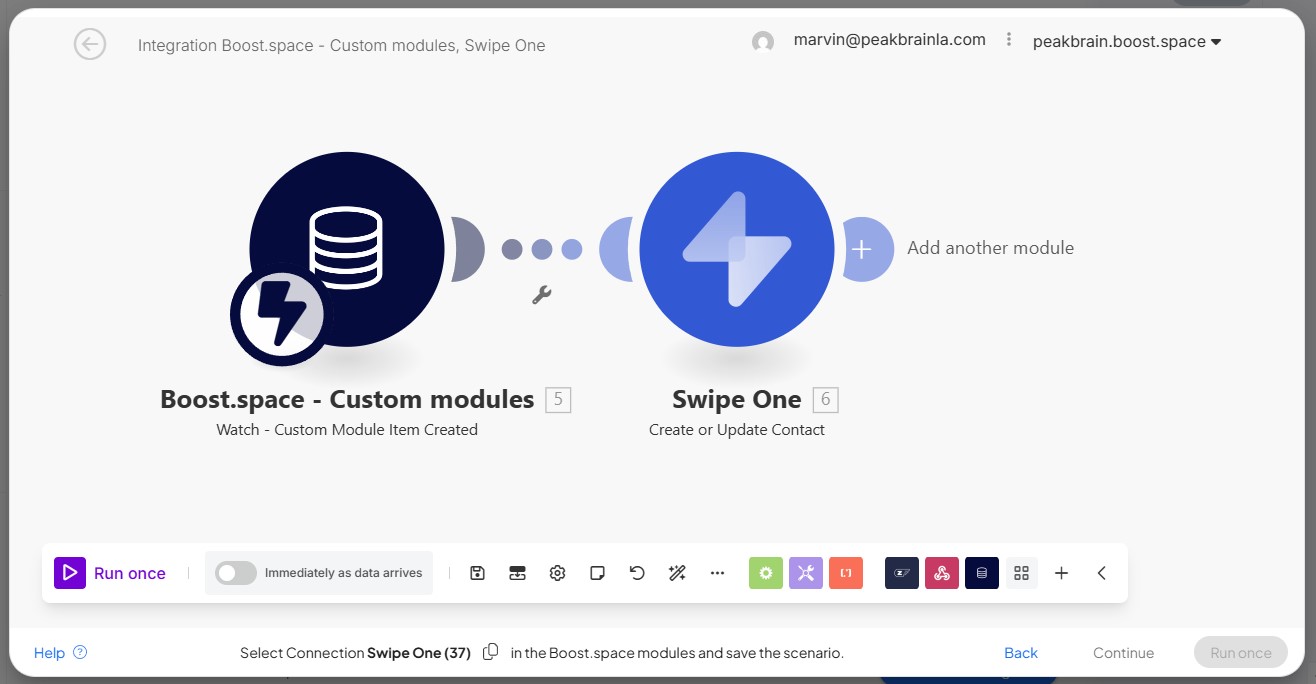Click the Run once button at bottom right
Image resolution: width=1316 pixels, height=684 pixels.
[1241, 653]
